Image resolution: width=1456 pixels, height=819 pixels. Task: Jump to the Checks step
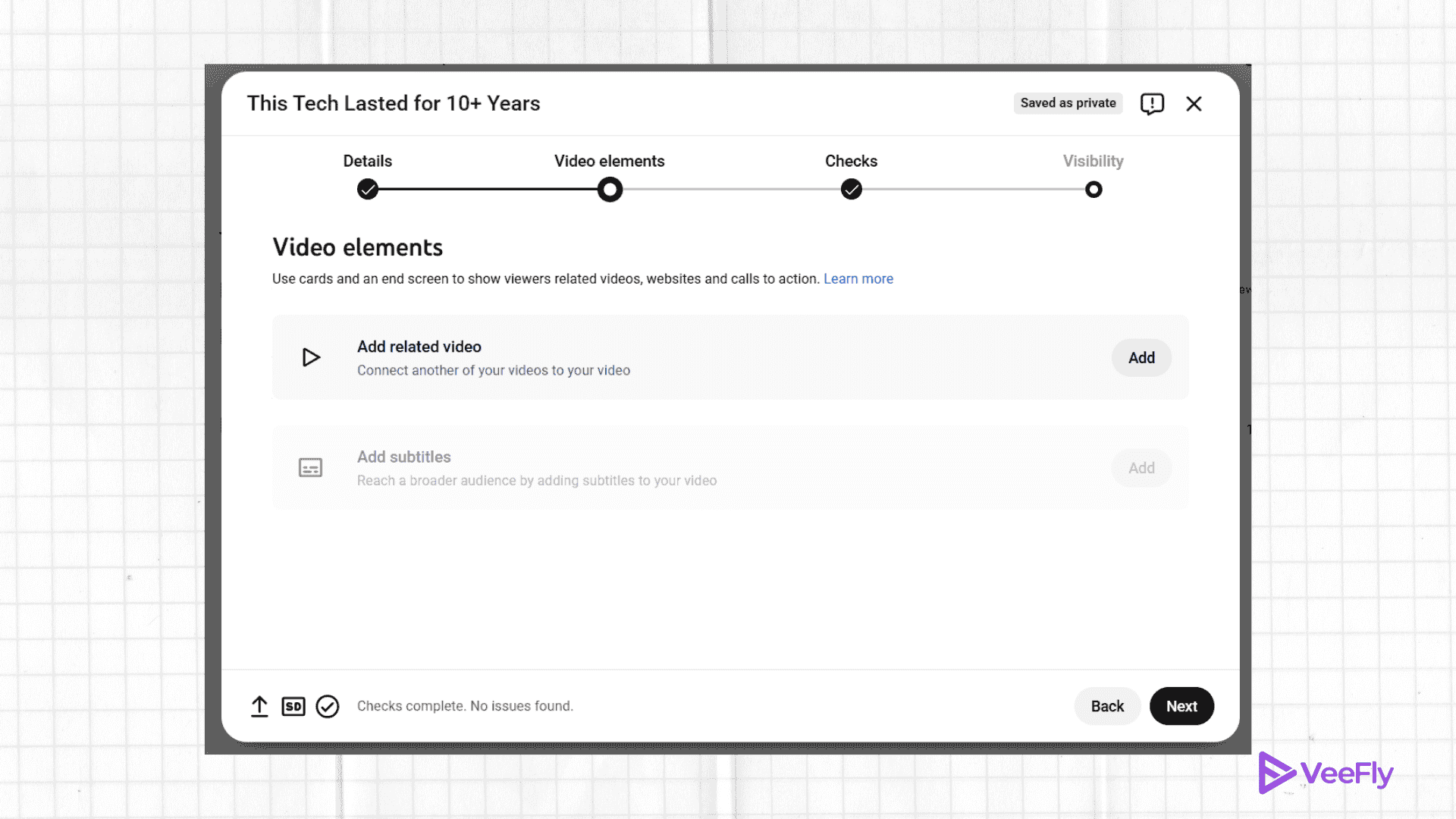pyautogui.click(x=852, y=189)
